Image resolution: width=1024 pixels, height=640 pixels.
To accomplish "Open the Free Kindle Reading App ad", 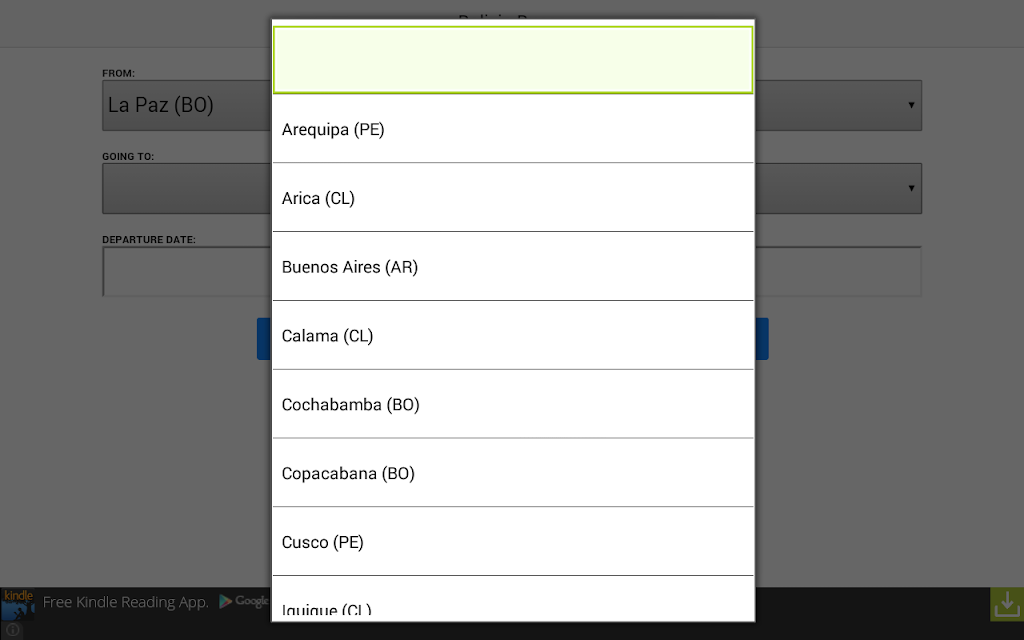I will tap(125, 602).
